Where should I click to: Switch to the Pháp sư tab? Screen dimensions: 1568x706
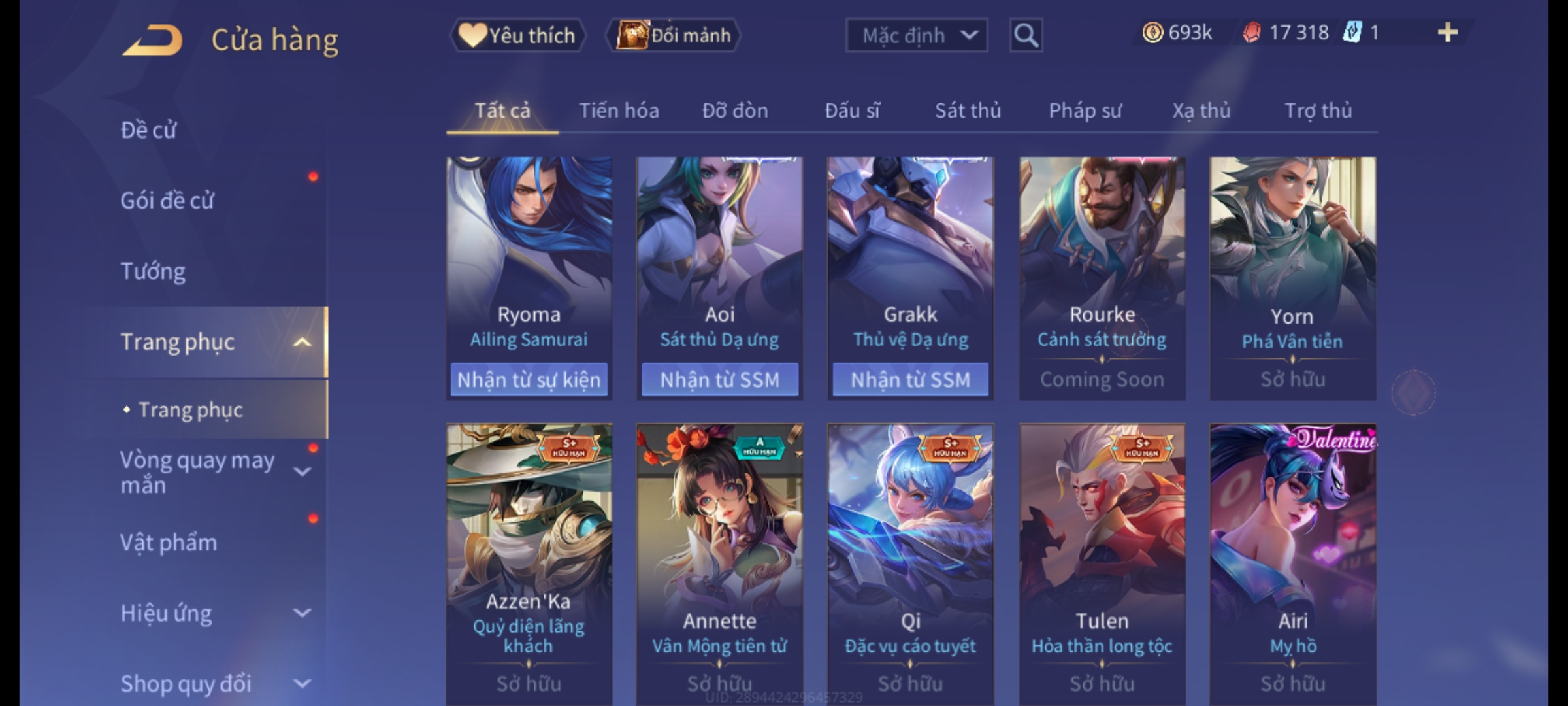tap(1085, 110)
